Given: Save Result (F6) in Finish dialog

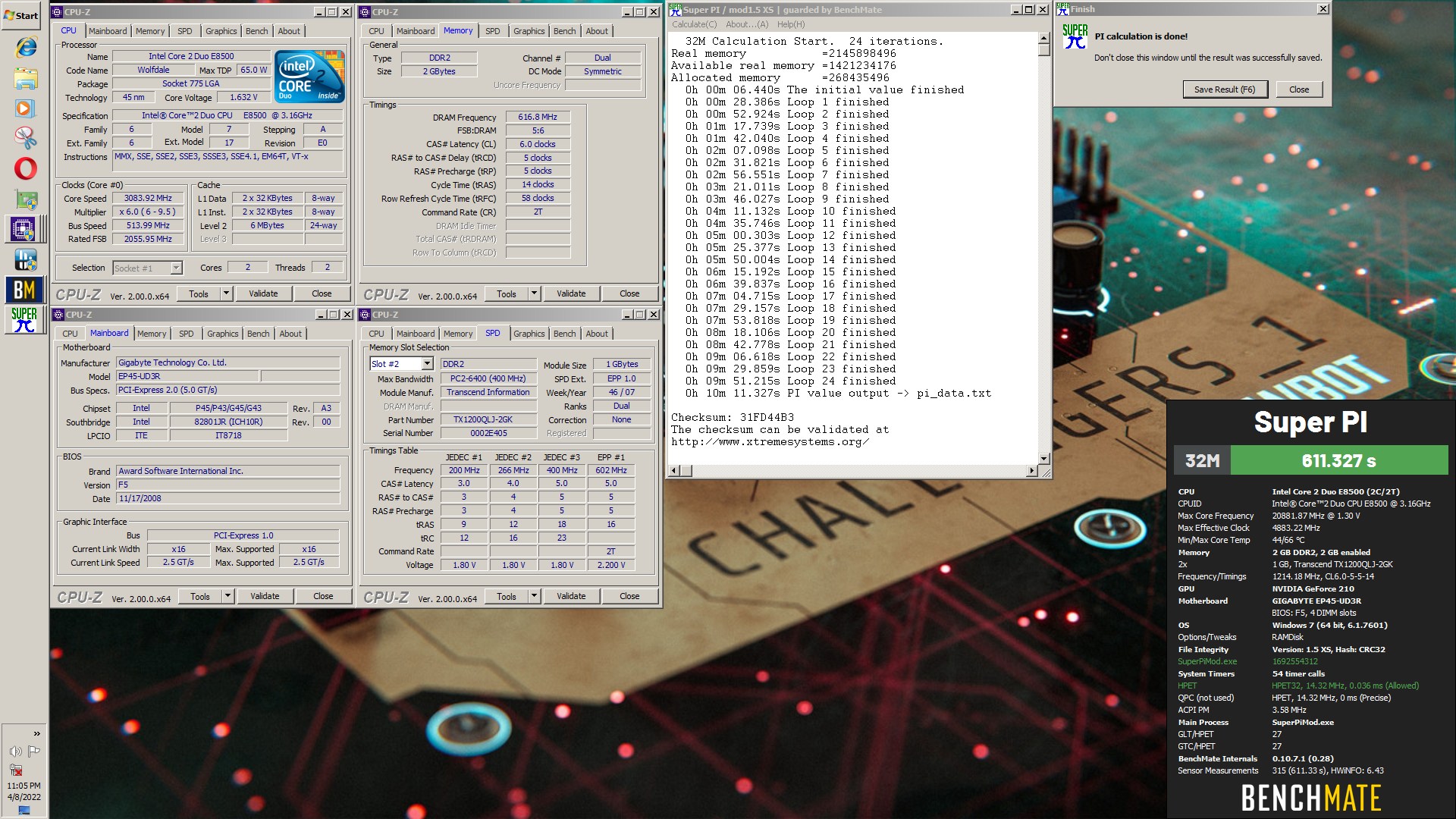Looking at the screenshot, I should pos(1224,89).
